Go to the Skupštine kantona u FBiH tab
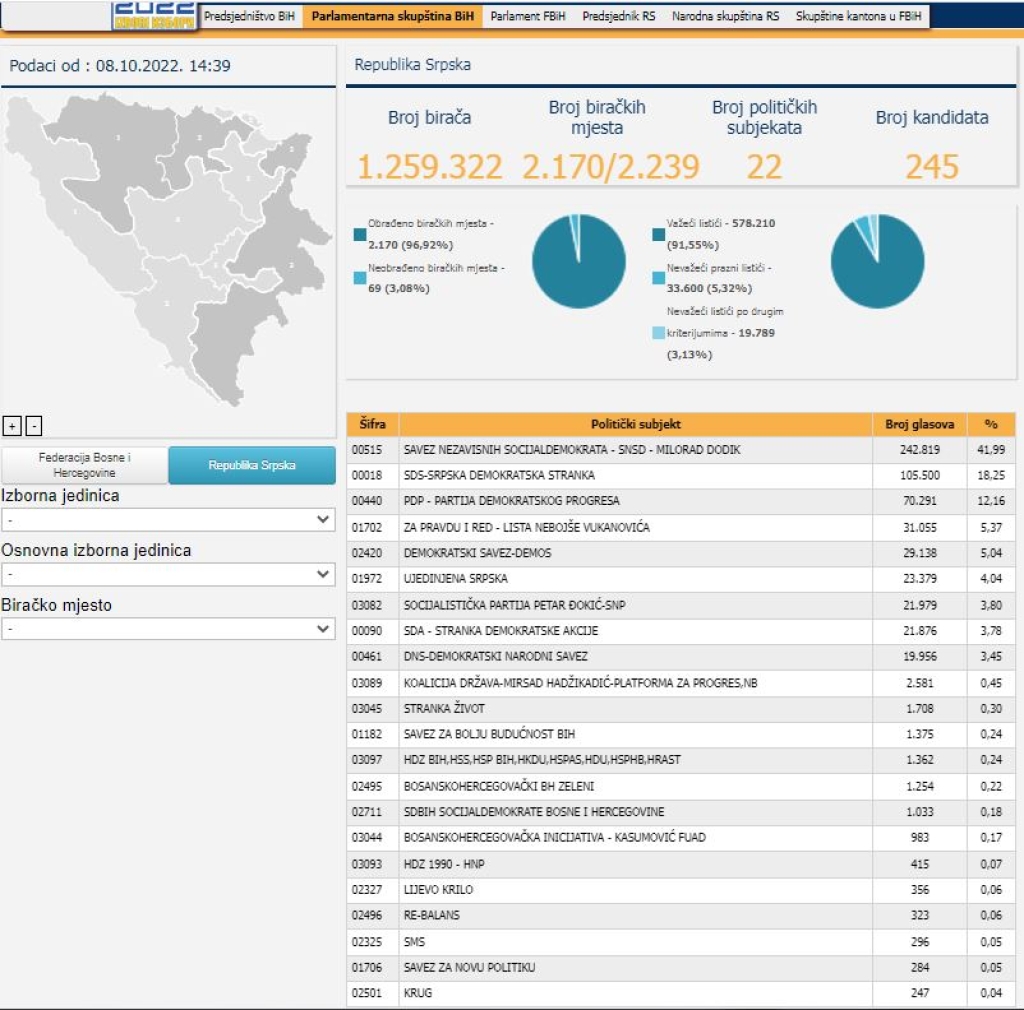Viewport: 1024px width, 1010px height. 858,17
